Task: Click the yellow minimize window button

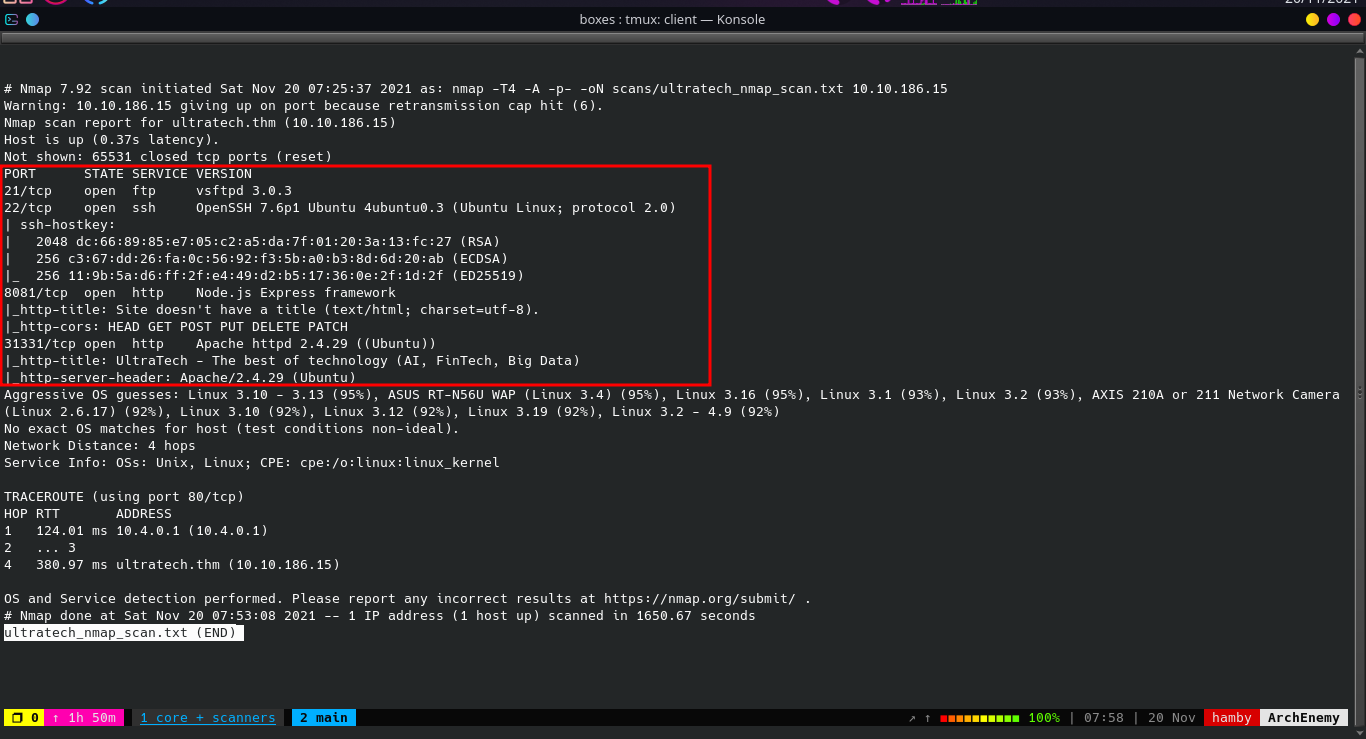Action: (x=1312, y=19)
